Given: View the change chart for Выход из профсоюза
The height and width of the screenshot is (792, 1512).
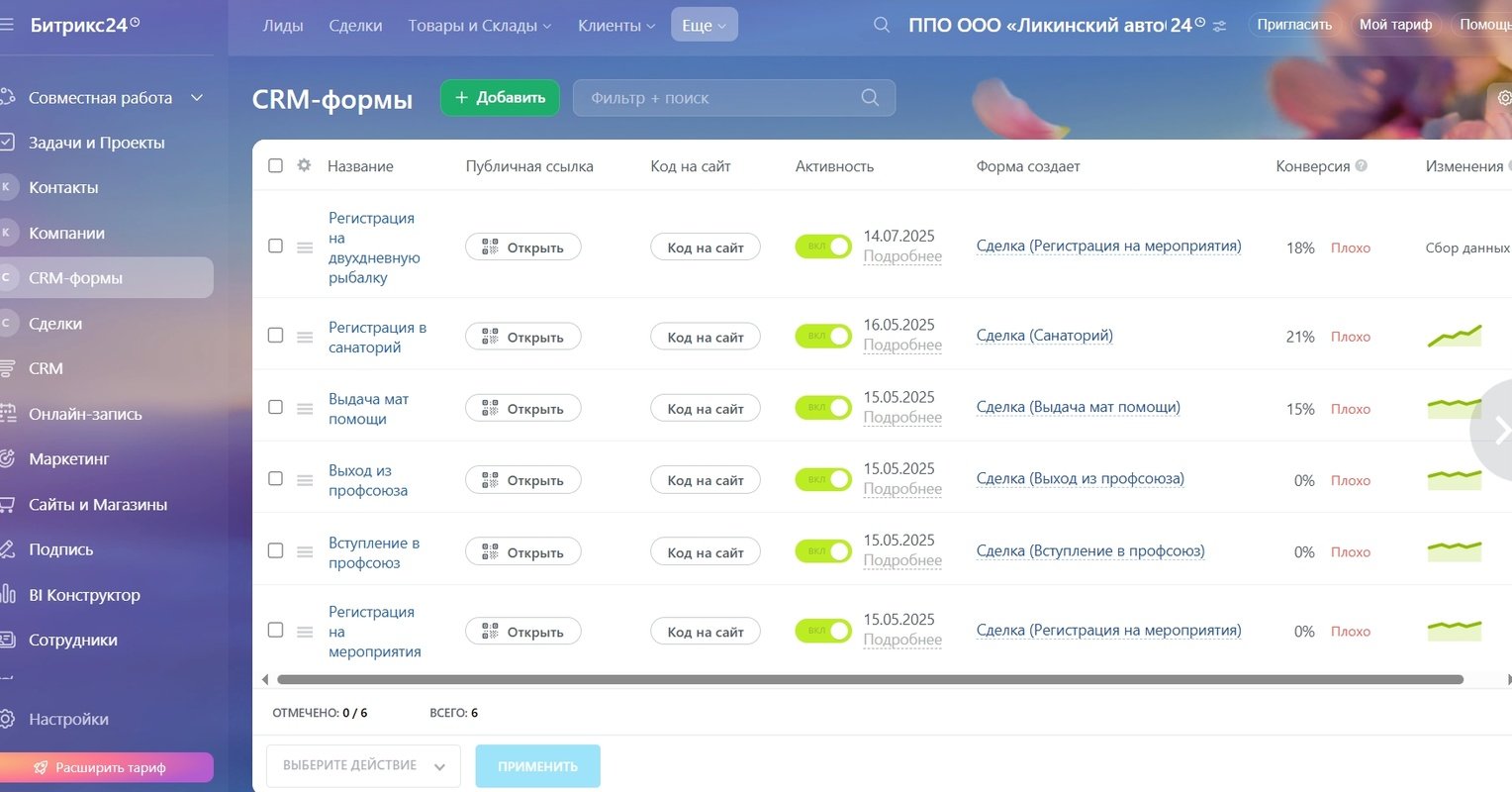Looking at the screenshot, I should tap(1455, 479).
